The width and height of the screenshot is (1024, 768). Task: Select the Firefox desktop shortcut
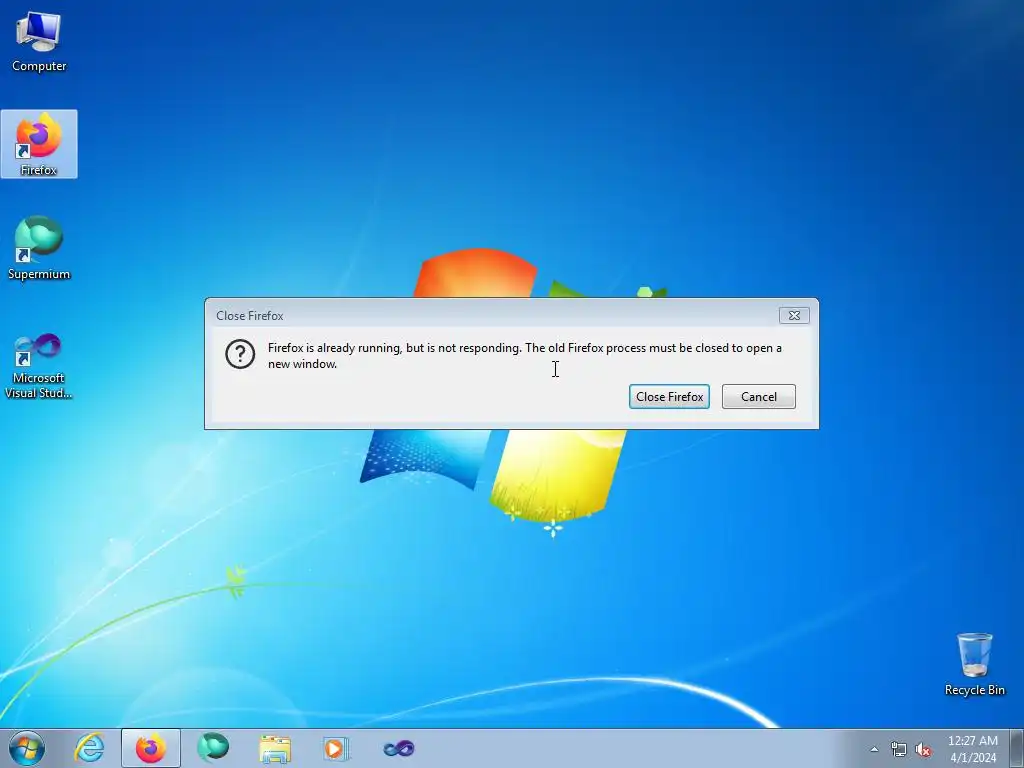coord(39,144)
